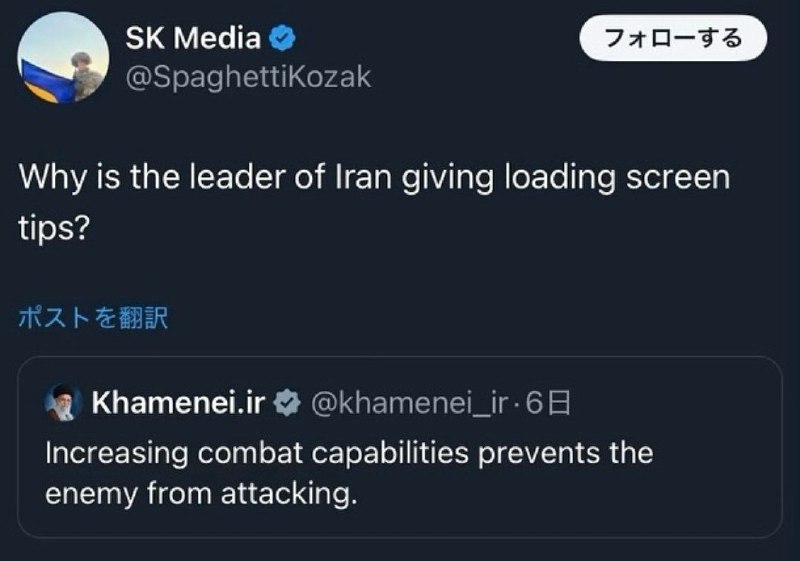Viewport: 800px width, 561px height.
Task: Open Khamenei.ir's small avatar in quoted post
Action: coord(64,402)
